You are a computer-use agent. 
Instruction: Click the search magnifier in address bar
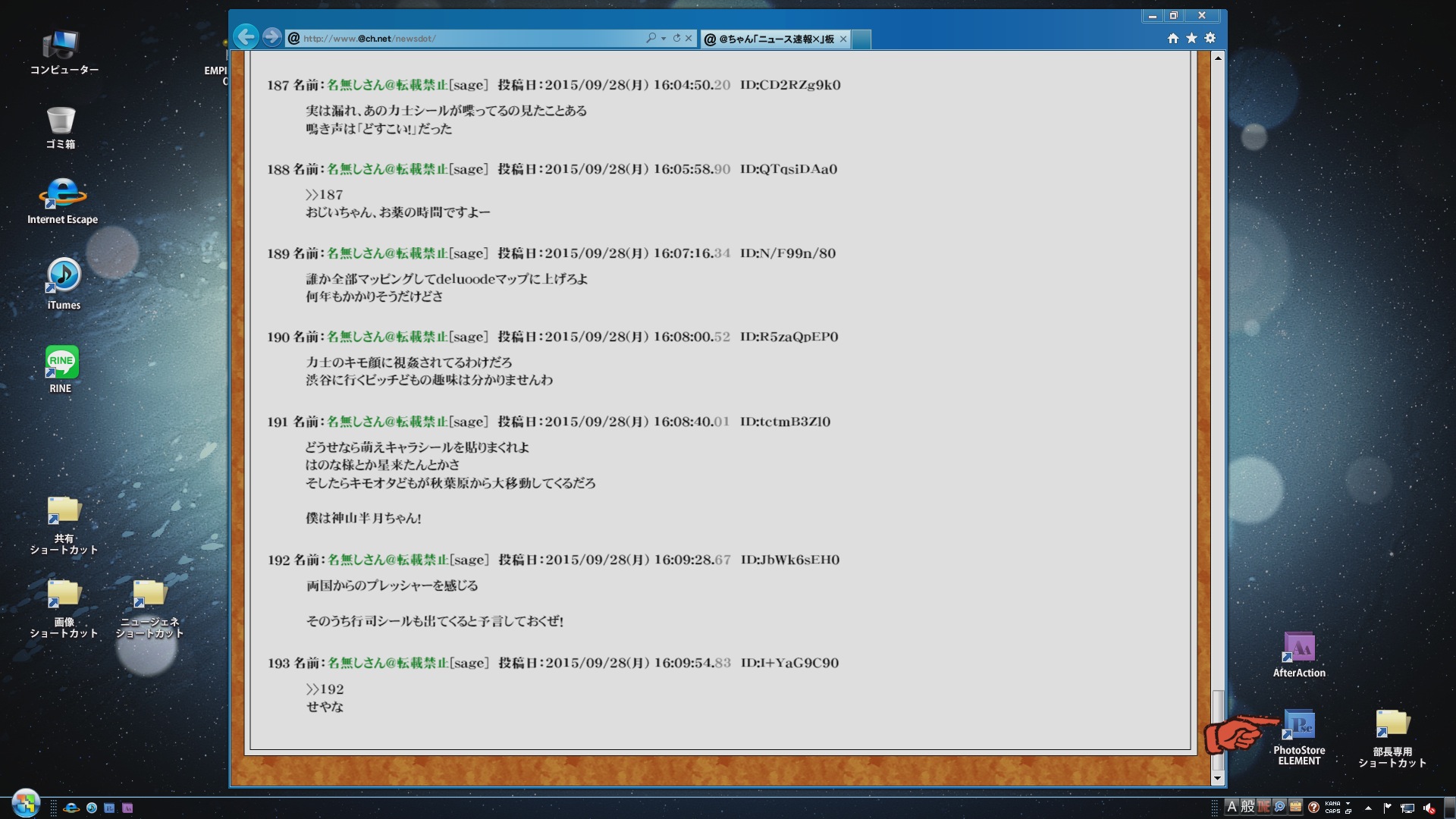651,38
